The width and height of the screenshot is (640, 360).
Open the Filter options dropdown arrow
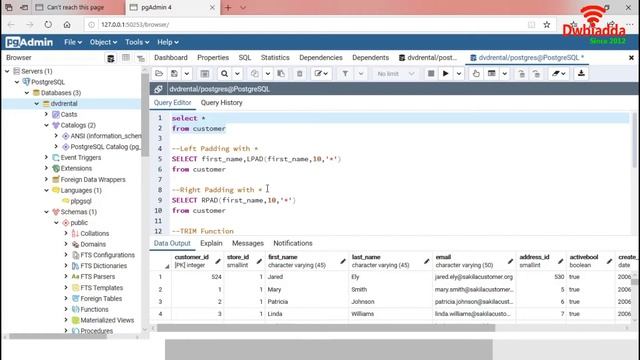(361, 73)
